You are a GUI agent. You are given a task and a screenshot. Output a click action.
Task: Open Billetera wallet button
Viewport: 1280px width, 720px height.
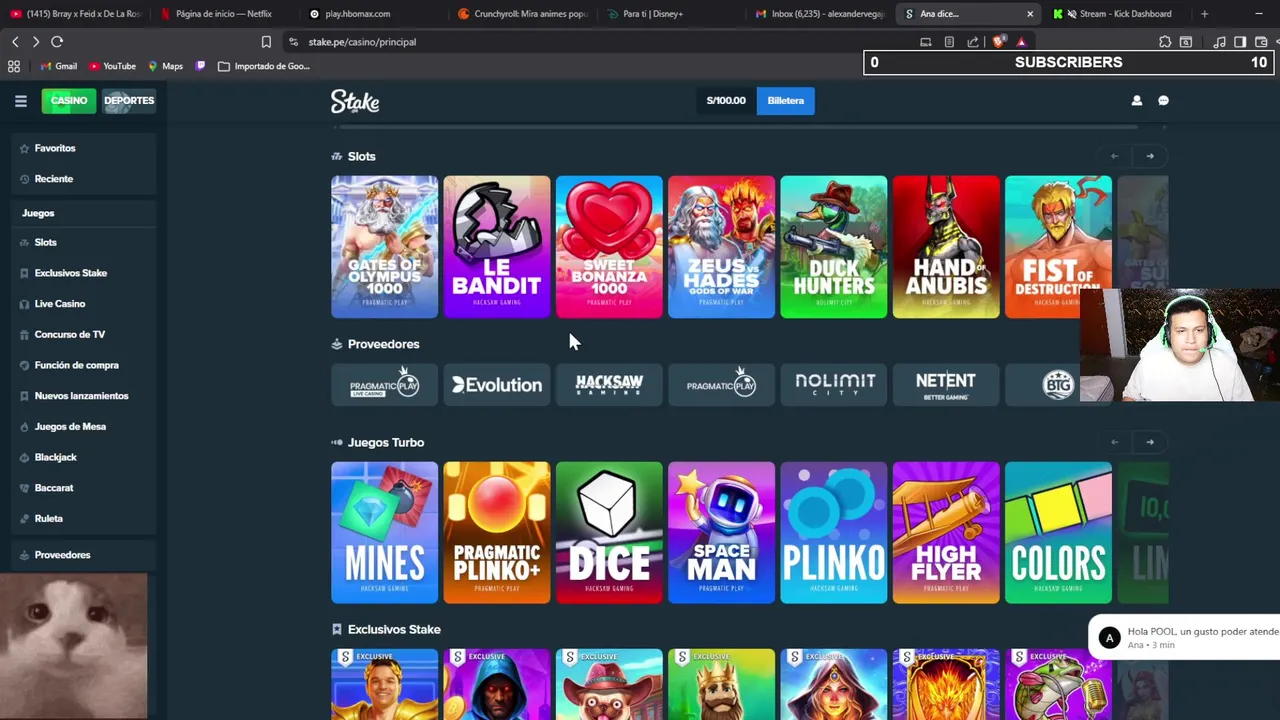coord(785,100)
